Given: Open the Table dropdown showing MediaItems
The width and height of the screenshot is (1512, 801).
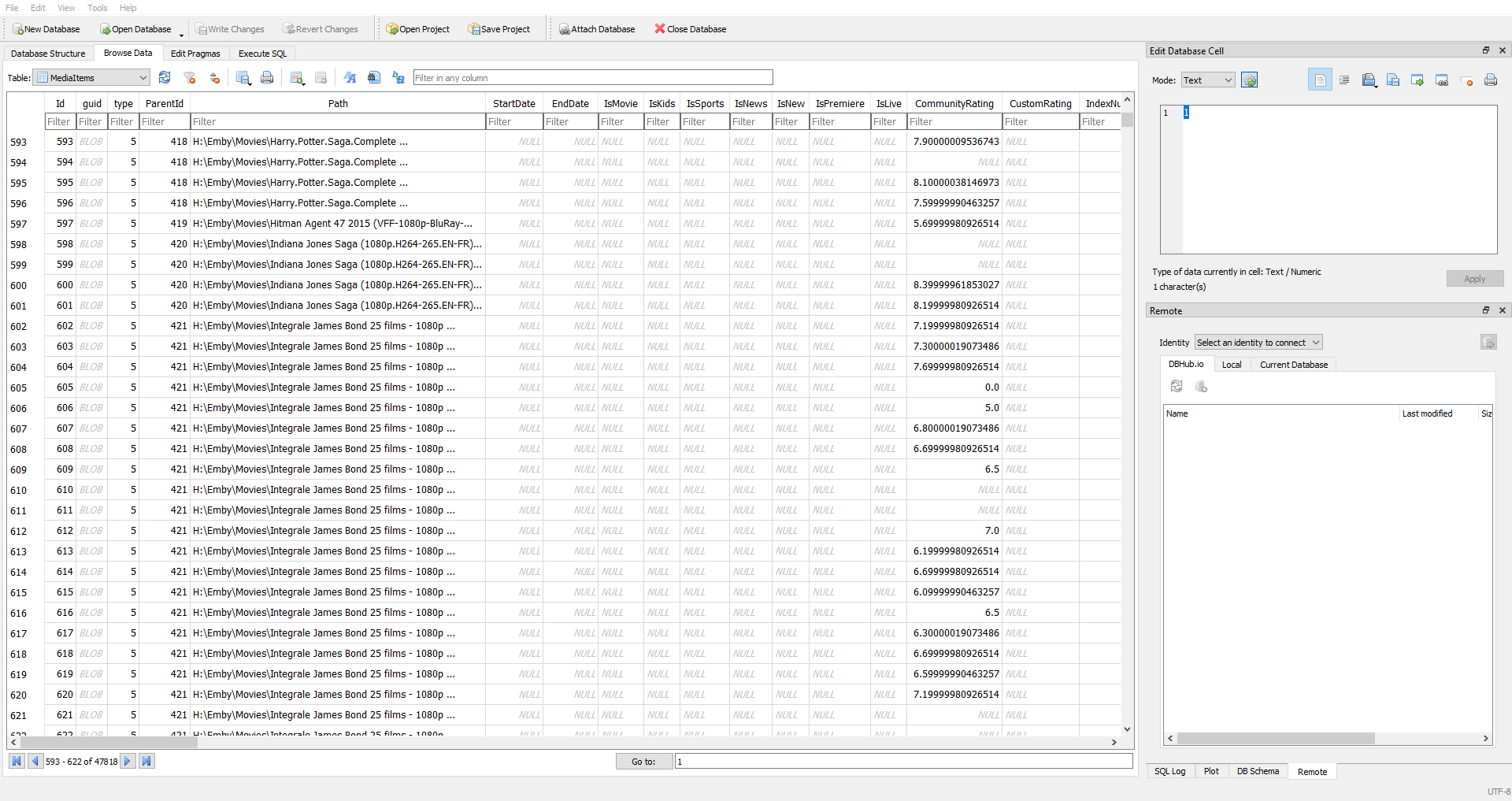Looking at the screenshot, I should click(x=91, y=77).
